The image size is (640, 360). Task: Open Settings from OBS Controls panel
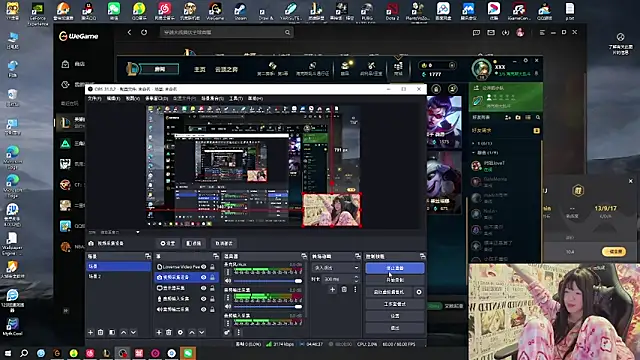click(395, 316)
